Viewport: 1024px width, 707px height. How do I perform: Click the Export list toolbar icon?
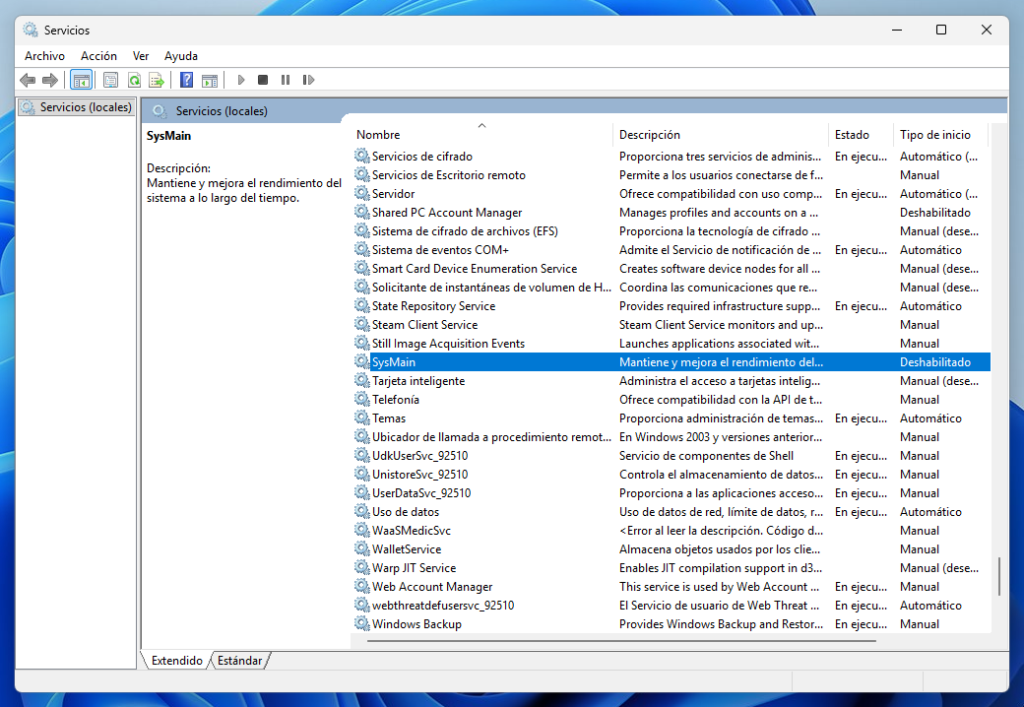pyautogui.click(x=156, y=80)
